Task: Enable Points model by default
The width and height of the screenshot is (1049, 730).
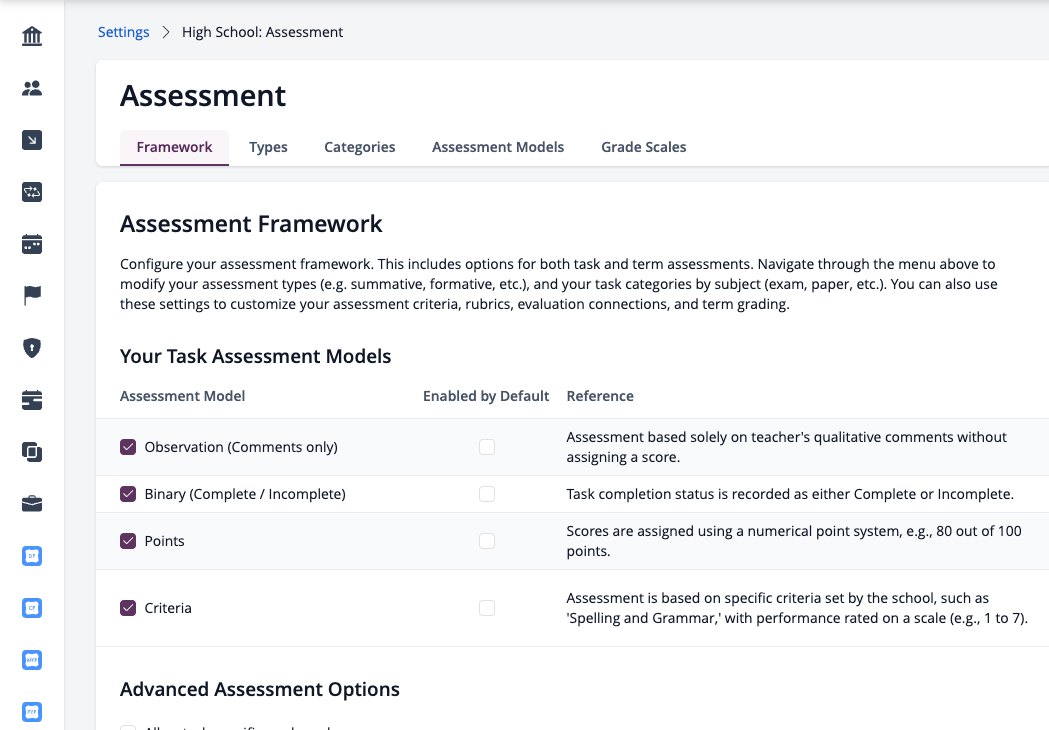Action: (487, 541)
